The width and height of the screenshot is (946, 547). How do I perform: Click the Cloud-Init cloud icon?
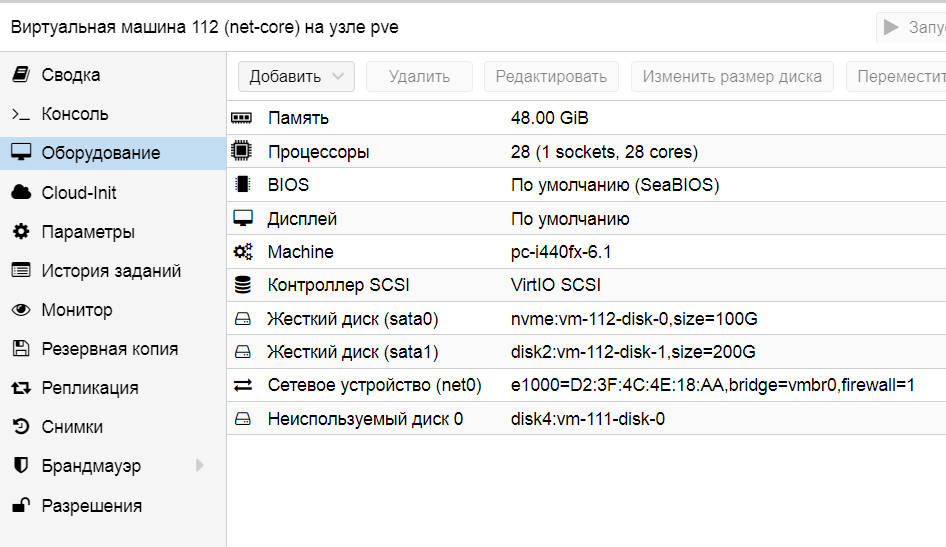click(x=20, y=192)
